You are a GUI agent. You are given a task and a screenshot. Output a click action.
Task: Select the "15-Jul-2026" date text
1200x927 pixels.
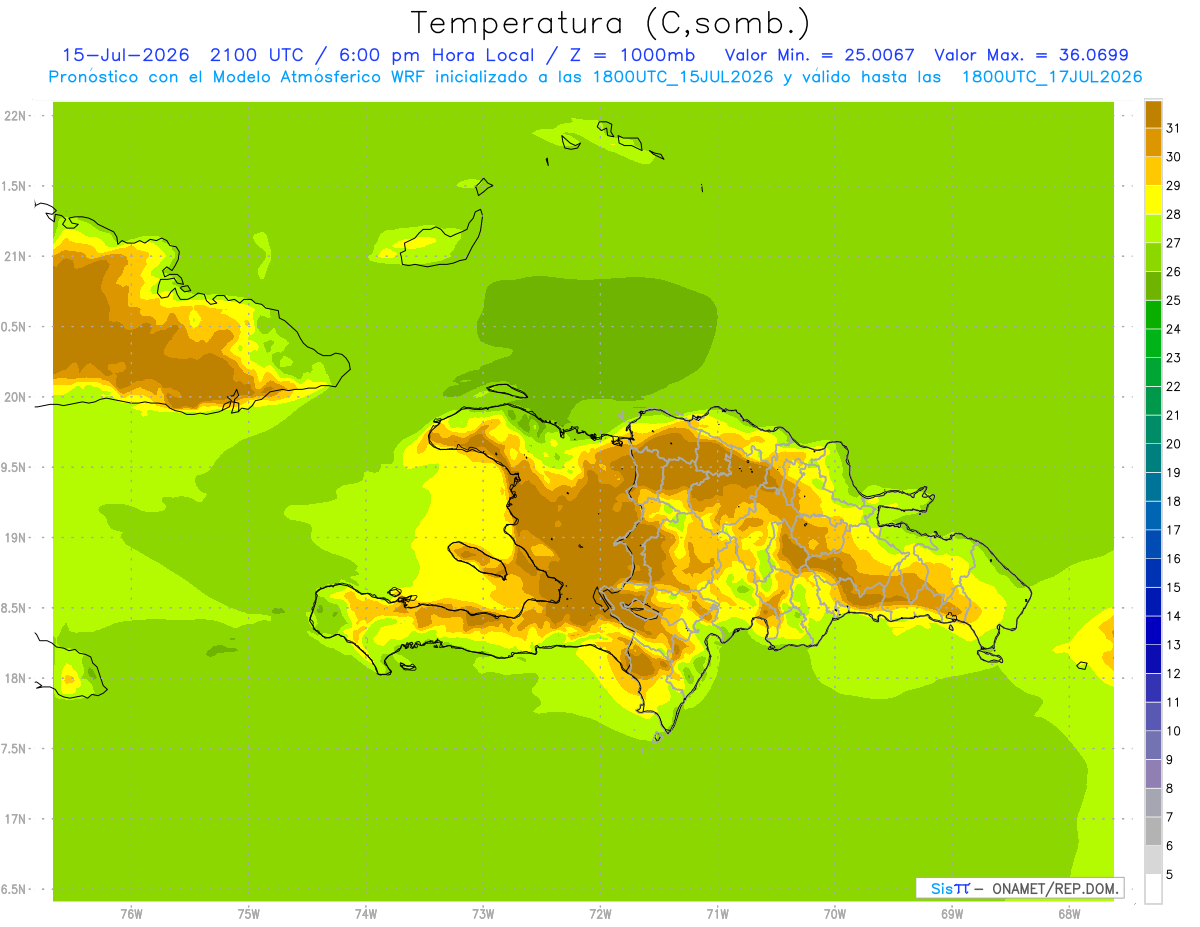[x=126, y=55]
